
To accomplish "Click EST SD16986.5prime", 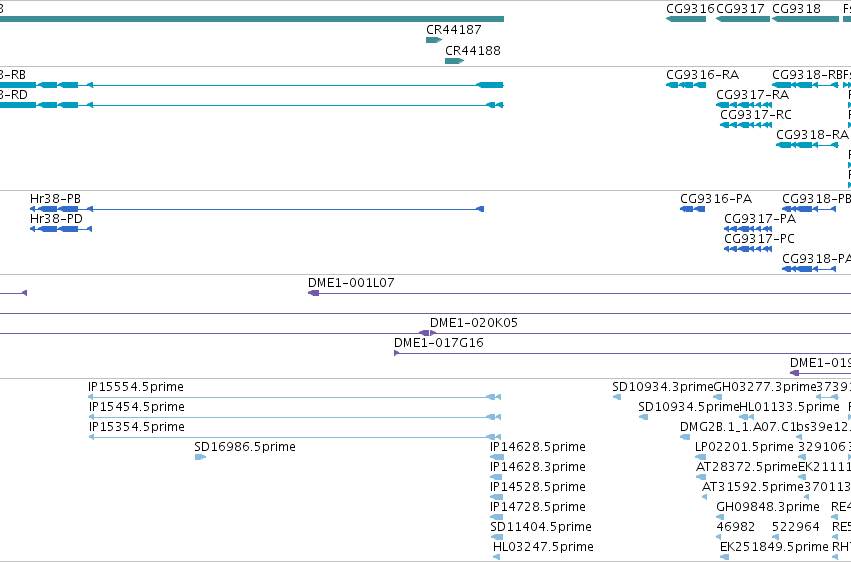I will [200, 457].
